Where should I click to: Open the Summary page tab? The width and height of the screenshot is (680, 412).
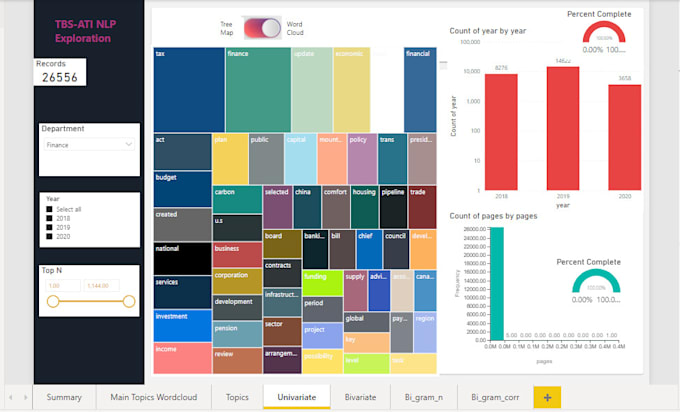tap(64, 397)
